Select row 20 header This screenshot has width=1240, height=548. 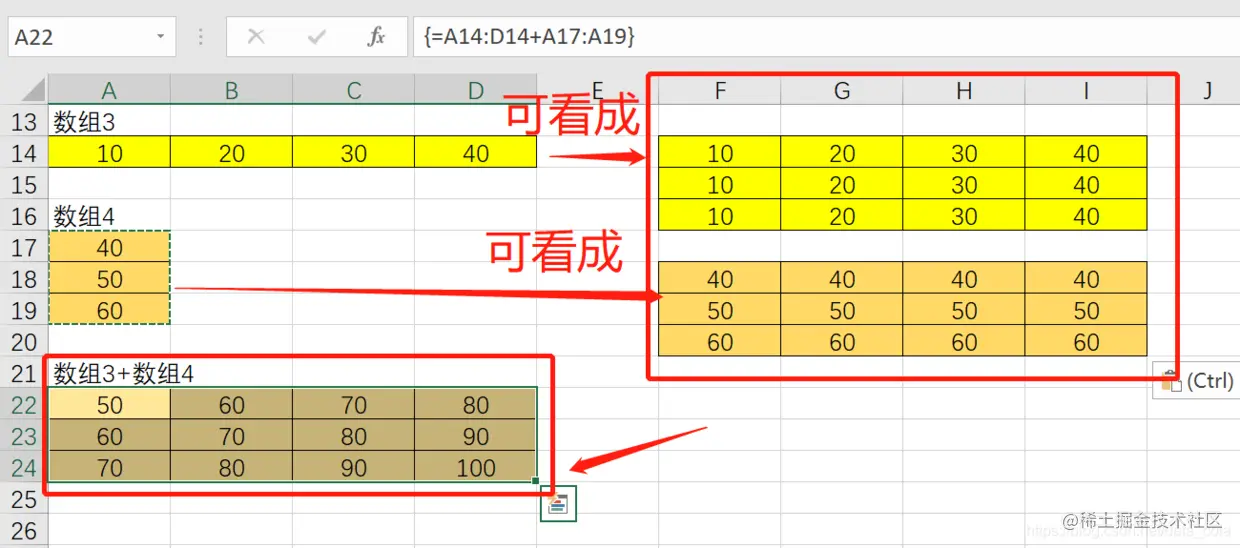[24, 342]
